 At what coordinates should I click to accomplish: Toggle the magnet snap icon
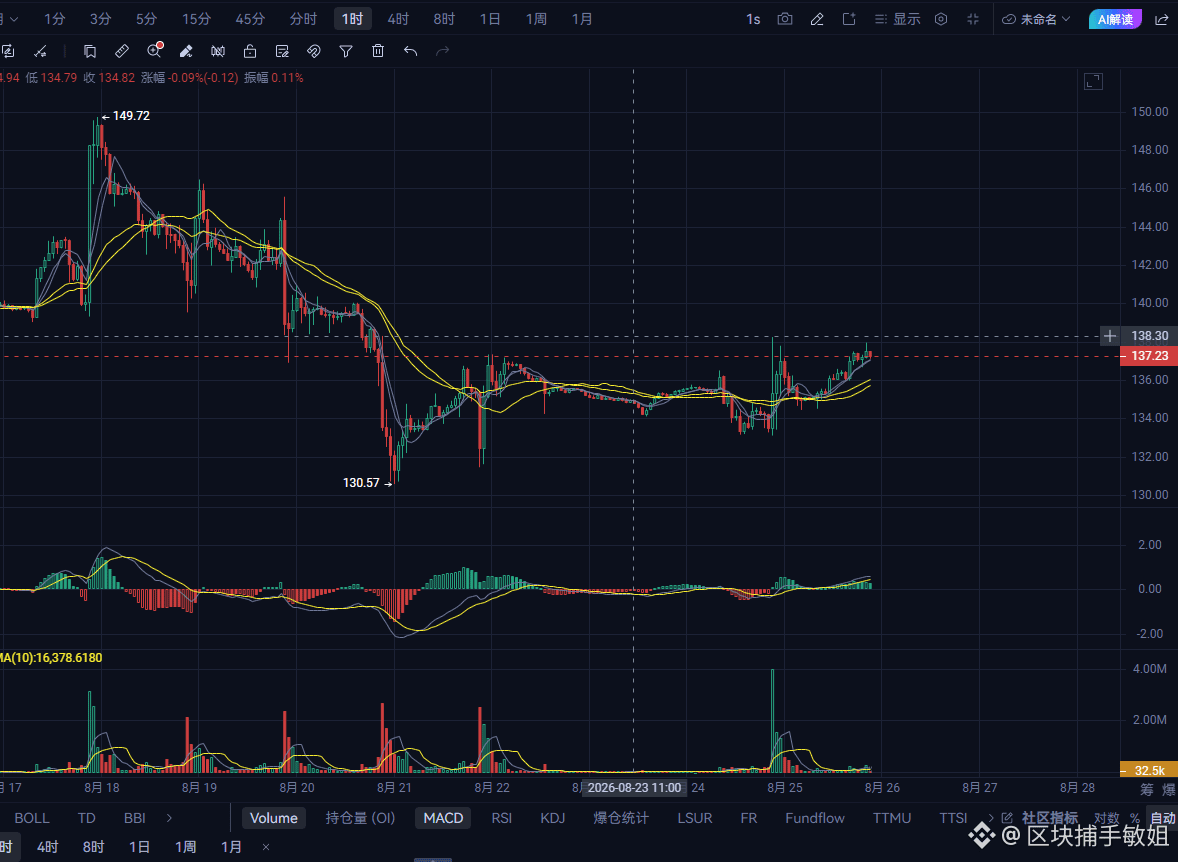click(314, 51)
